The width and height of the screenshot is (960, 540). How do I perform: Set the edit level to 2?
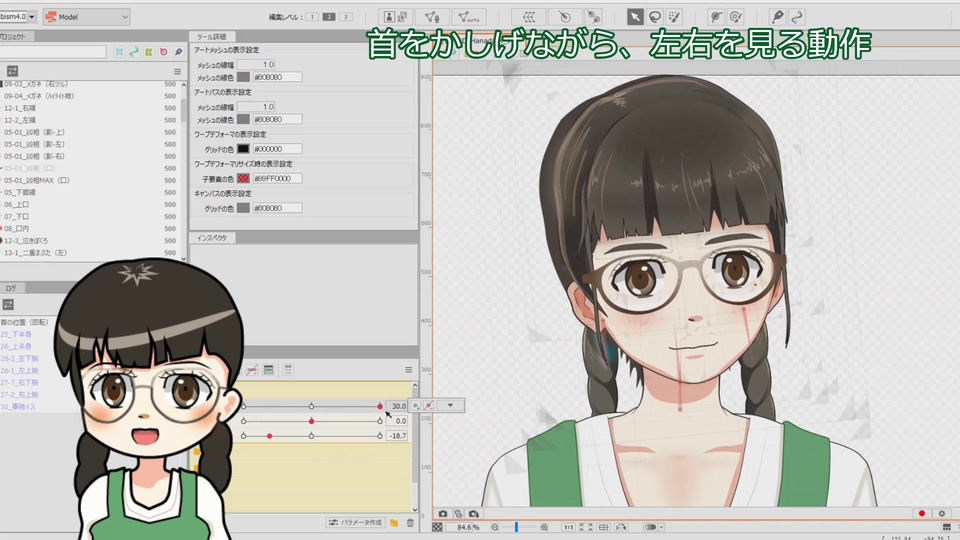(329, 17)
